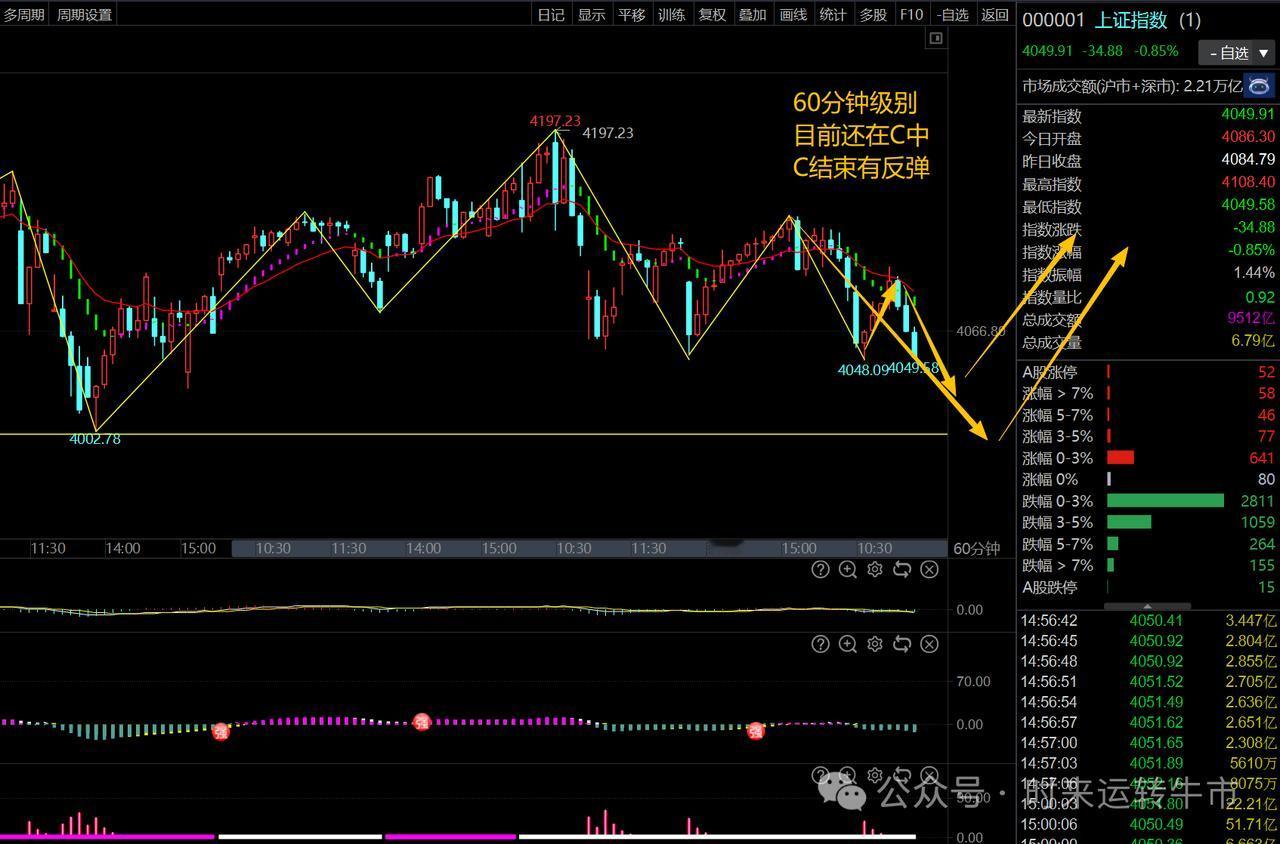Click the 跌幅 3-5% row label
Image resolution: width=1280 pixels, height=844 pixels.
1057,522
